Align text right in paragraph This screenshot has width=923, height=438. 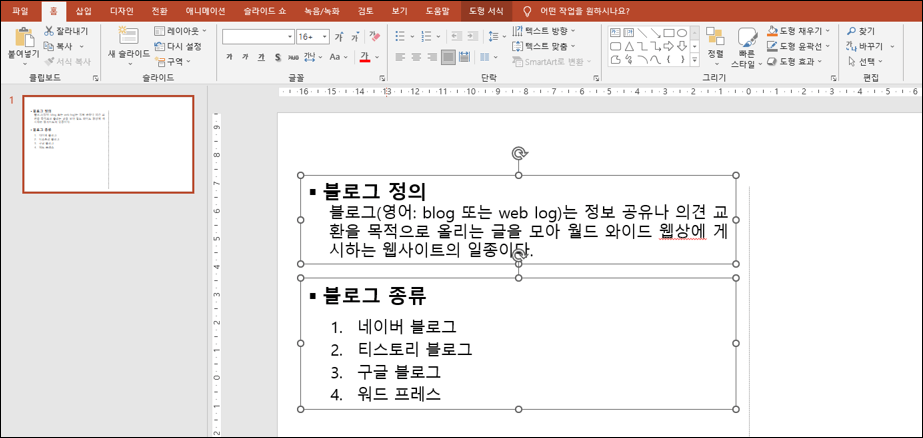click(432, 57)
